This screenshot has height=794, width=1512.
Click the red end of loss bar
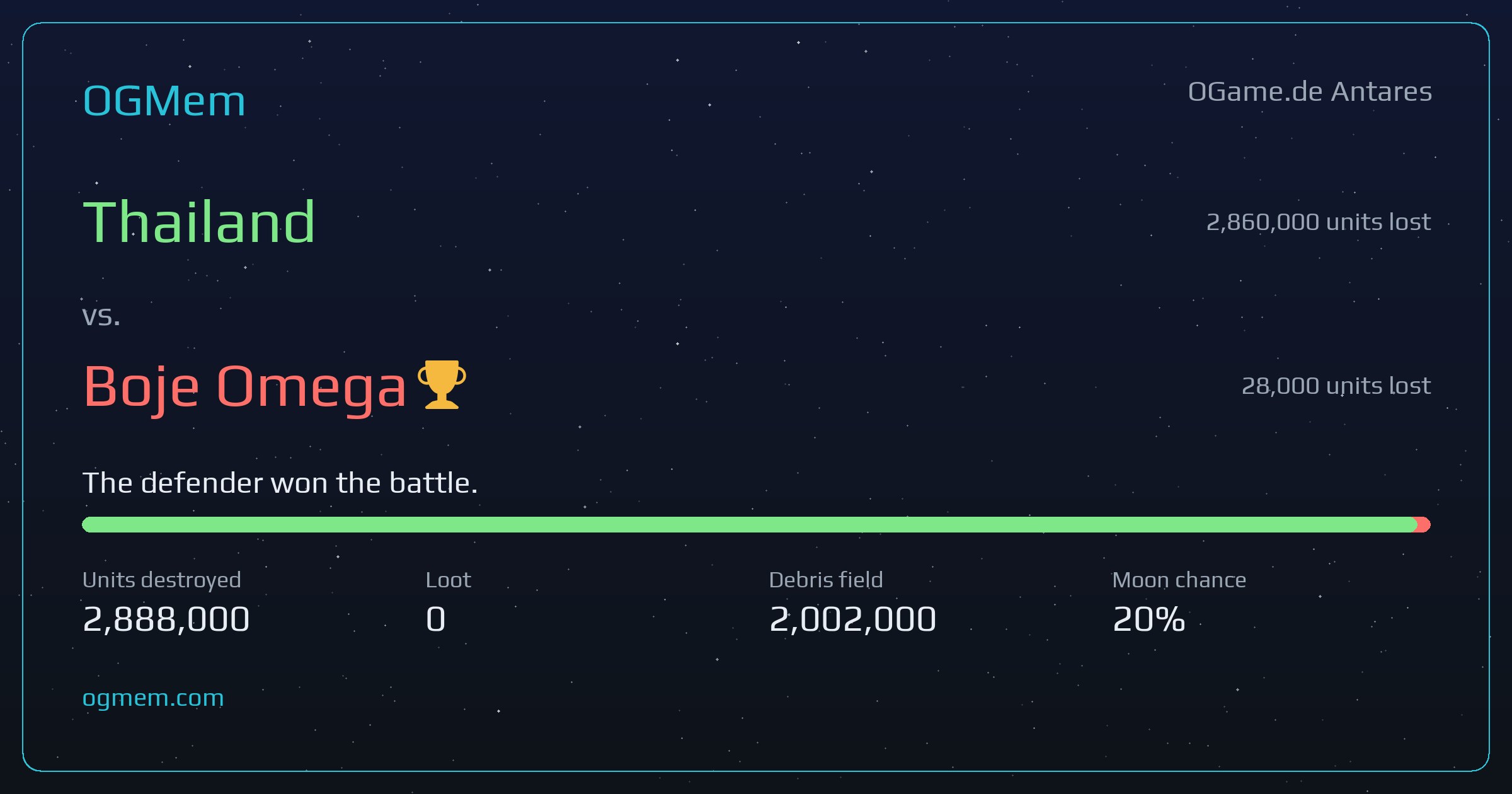[1424, 524]
